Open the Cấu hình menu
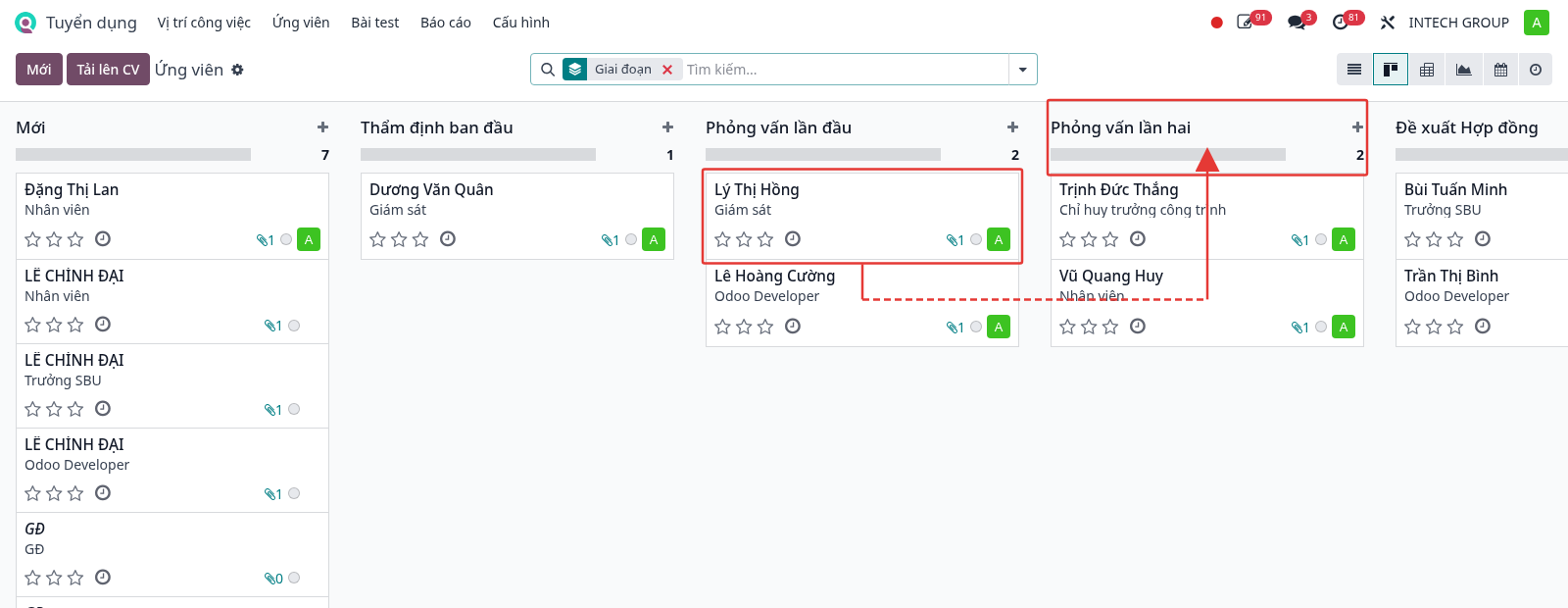Screen dimensions: 1568x608 (521, 23)
